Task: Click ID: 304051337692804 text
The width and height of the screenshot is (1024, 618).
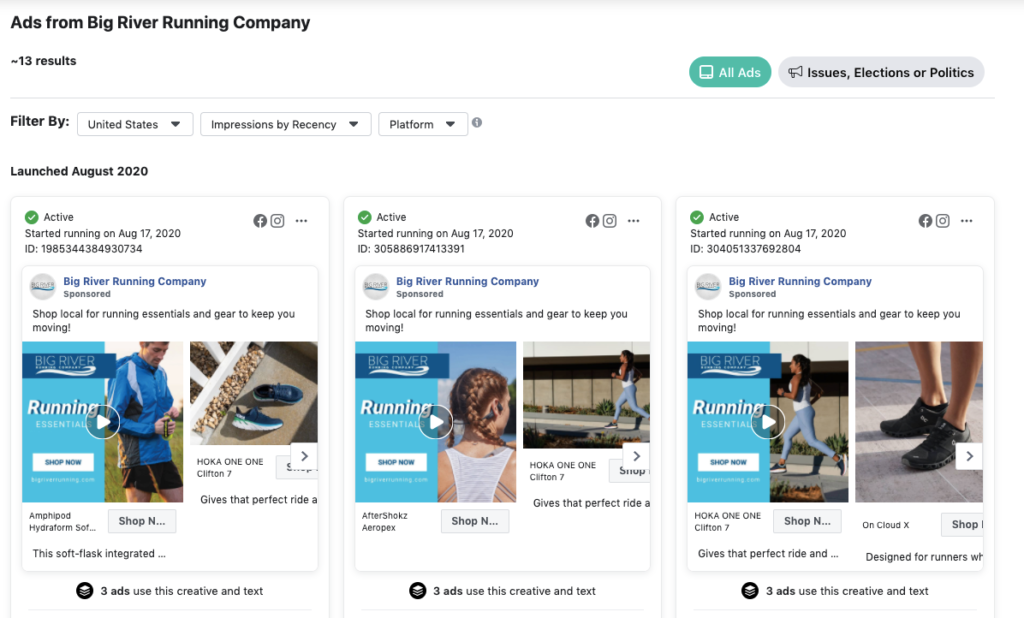Action: click(x=745, y=249)
